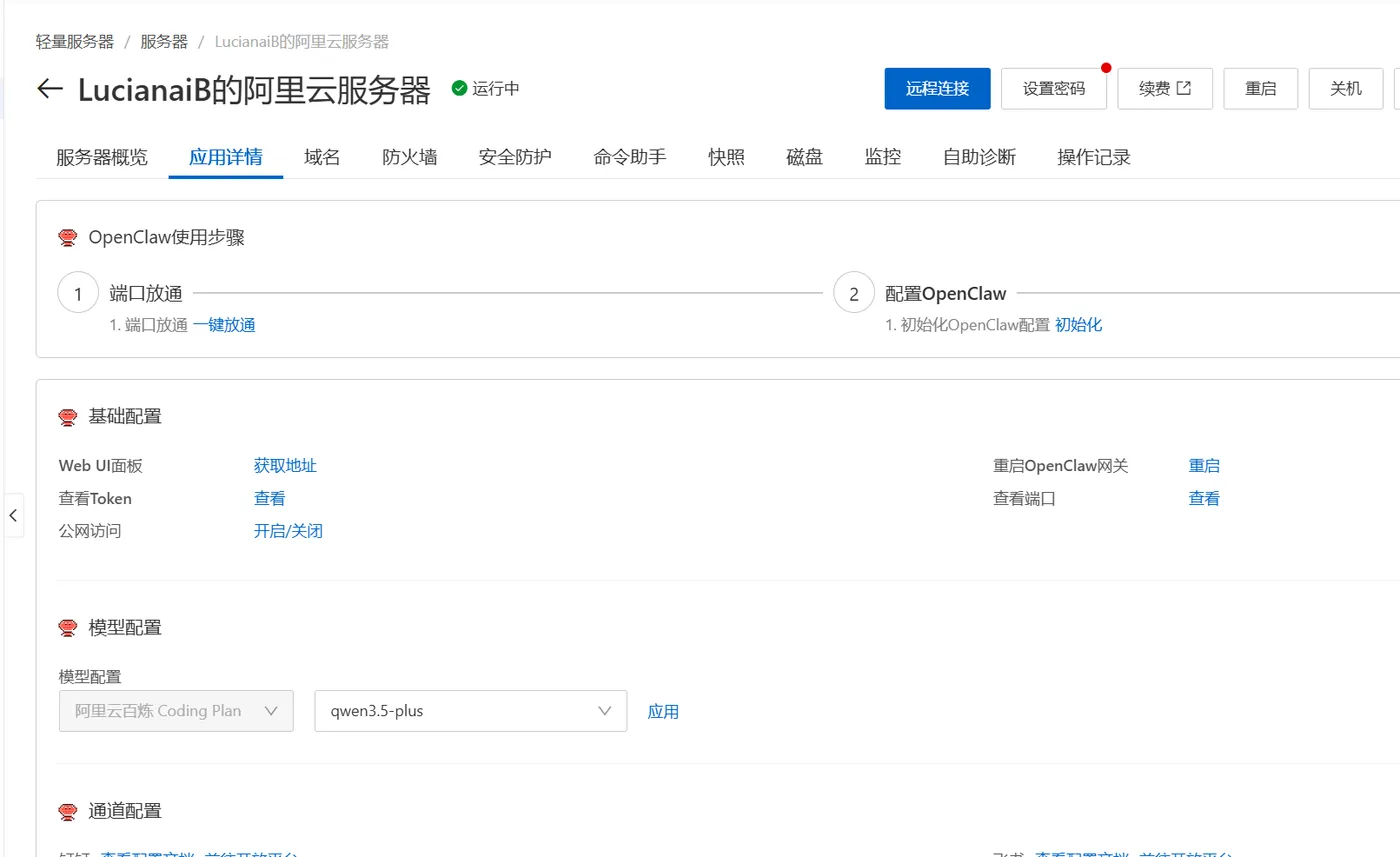Screen dimensions: 1400x857
Task: Click the 设置密码 button
Action: pyautogui.click(x=1054, y=89)
